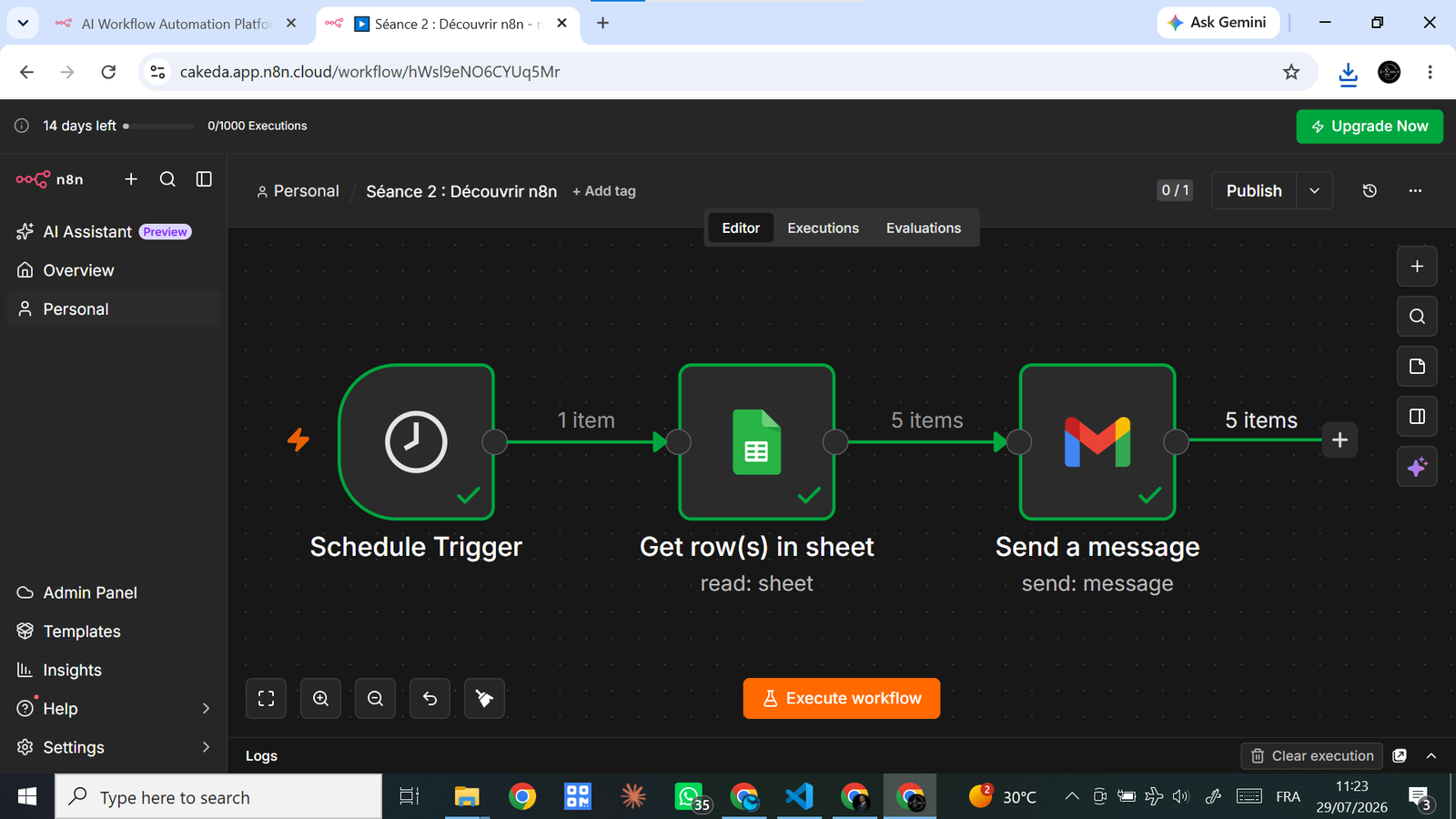Click plus after Send a message node

click(1340, 440)
